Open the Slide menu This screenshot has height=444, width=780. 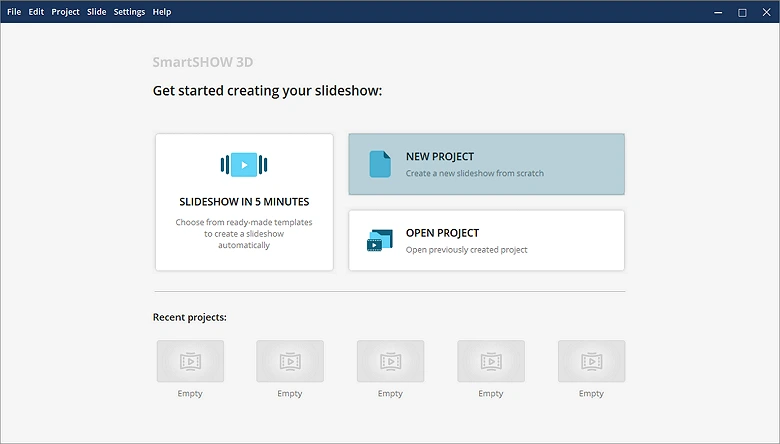pyautogui.click(x=97, y=11)
